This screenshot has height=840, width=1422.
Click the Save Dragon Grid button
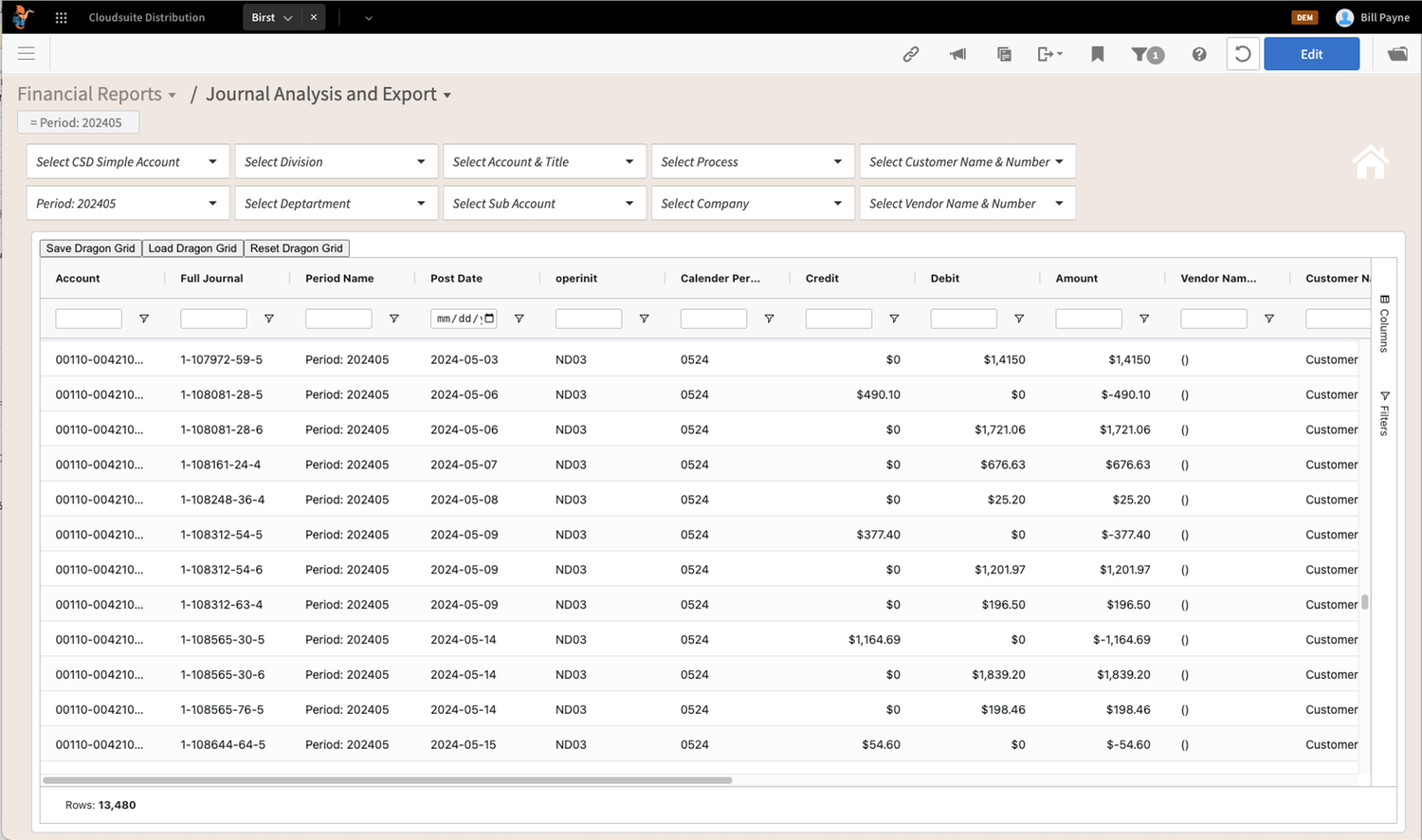89,247
